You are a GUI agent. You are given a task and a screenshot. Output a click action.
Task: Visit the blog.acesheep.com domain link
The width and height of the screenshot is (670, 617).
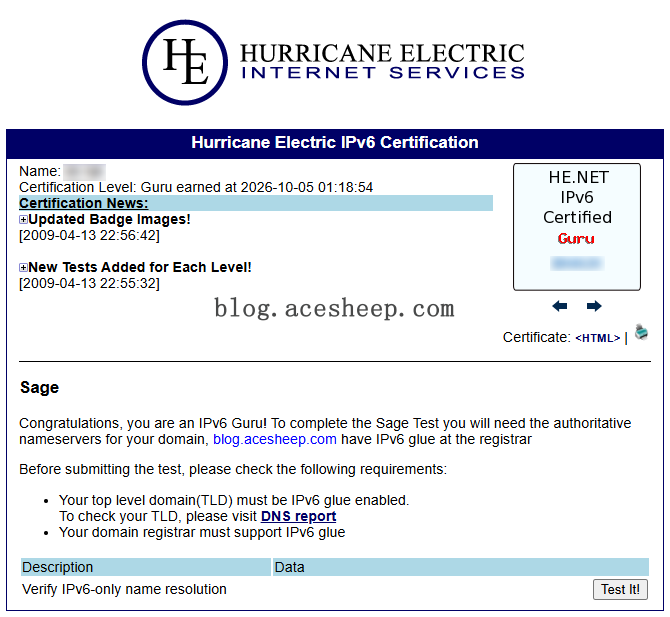pos(275,439)
